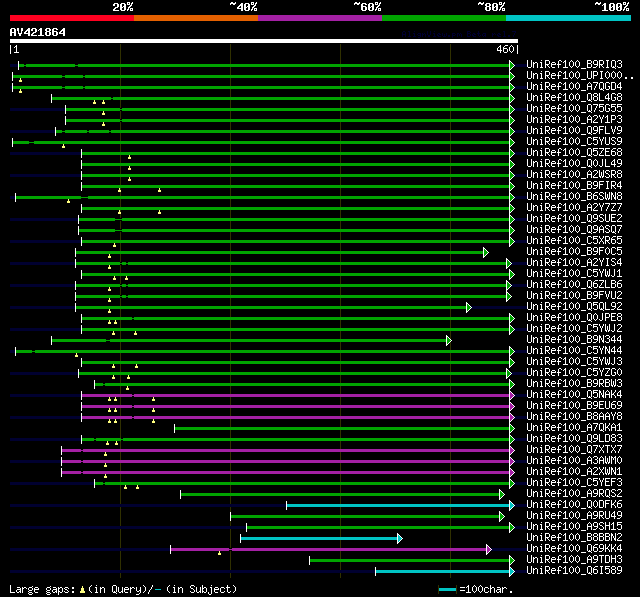This screenshot has width=640, height=597.
Task: Select label UniRef100_C5YWJ3
Action: click(x=574, y=362)
